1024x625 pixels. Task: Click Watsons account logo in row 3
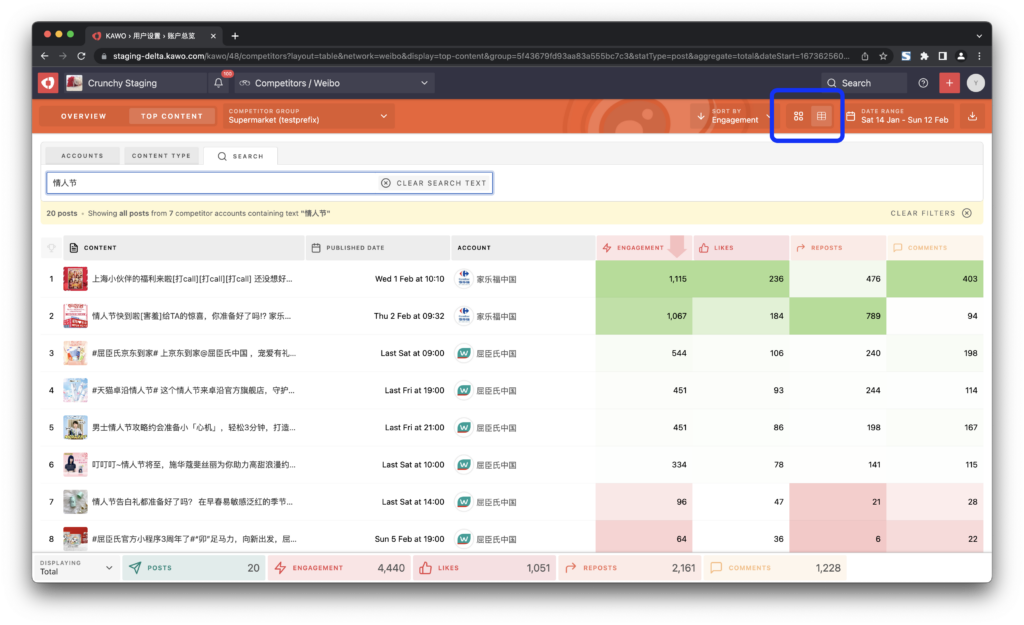pyautogui.click(x=464, y=353)
